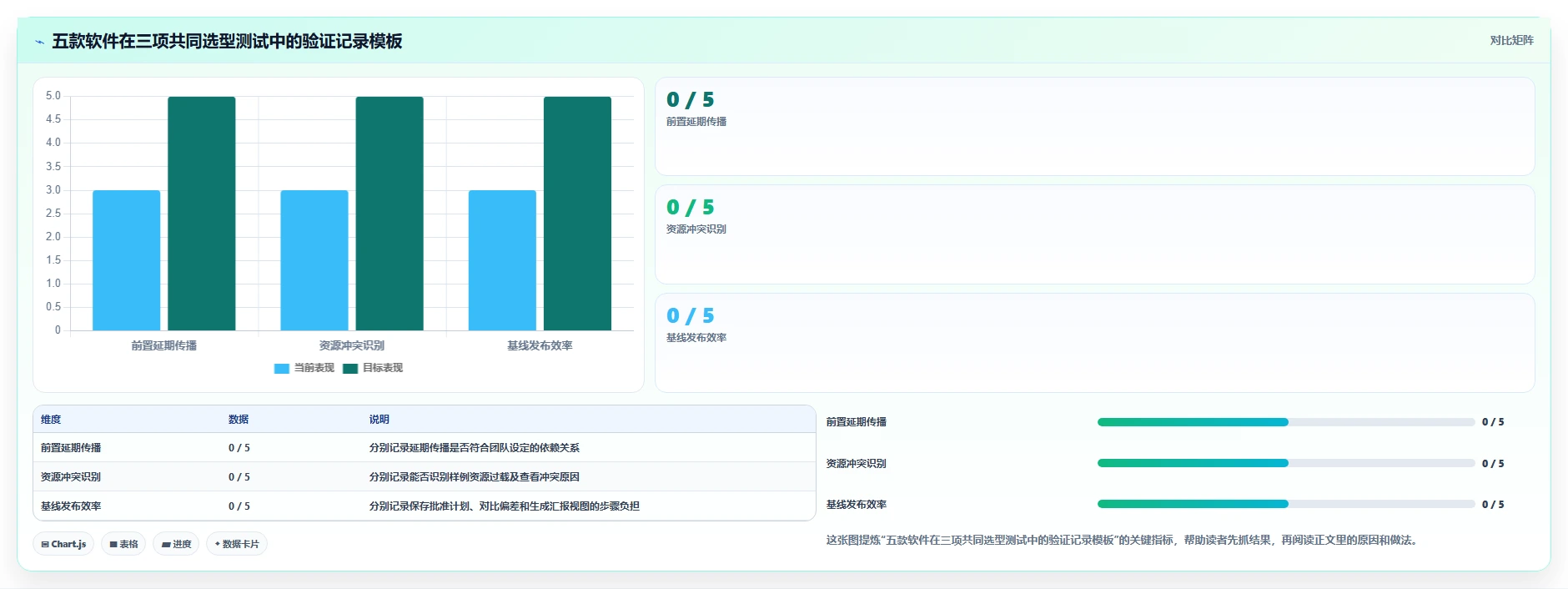
Task: Click description 分别记录延期传播是否符合团队设定的依赖关系
Action: (x=475, y=448)
